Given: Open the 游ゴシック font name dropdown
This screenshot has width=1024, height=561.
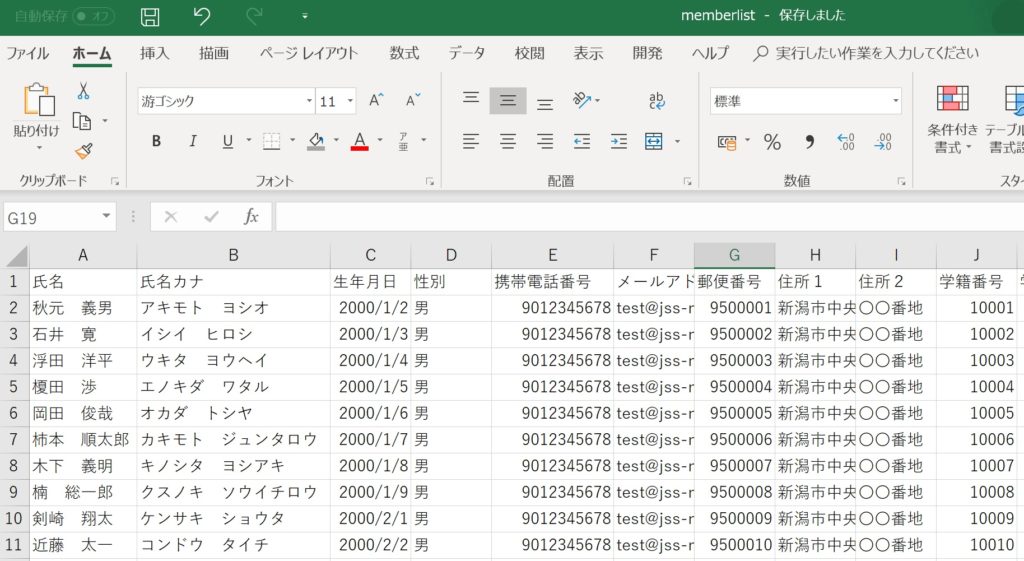Looking at the screenshot, I should click(x=310, y=101).
